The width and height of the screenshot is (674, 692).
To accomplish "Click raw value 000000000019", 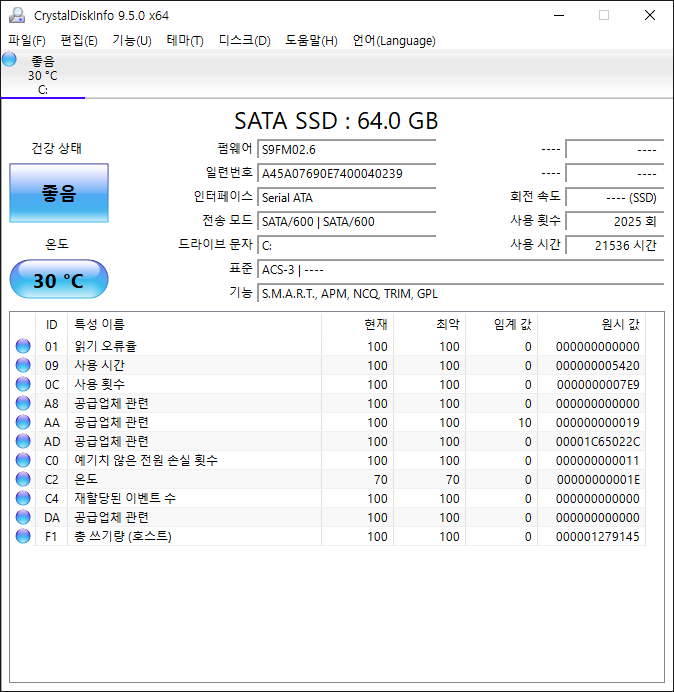I will click(598, 422).
